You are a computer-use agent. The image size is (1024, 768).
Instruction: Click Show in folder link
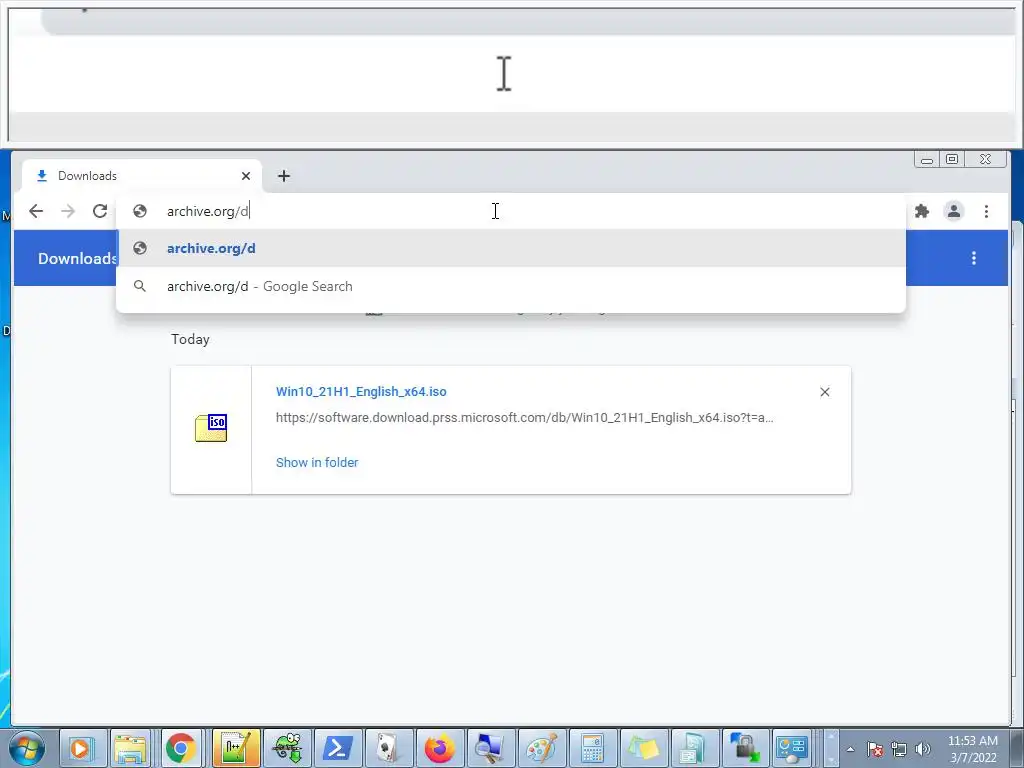(x=317, y=462)
